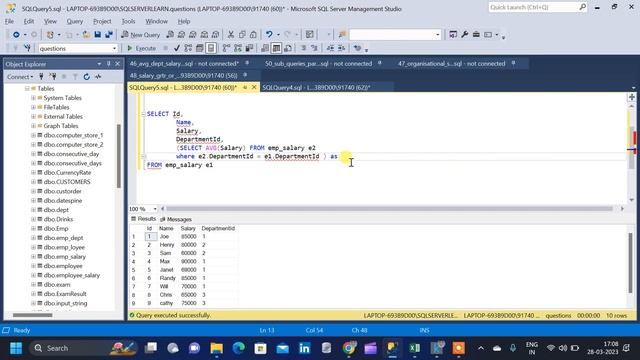640x360 pixels.
Task: Click the Properties Window wrench icon
Action: pos(464,35)
